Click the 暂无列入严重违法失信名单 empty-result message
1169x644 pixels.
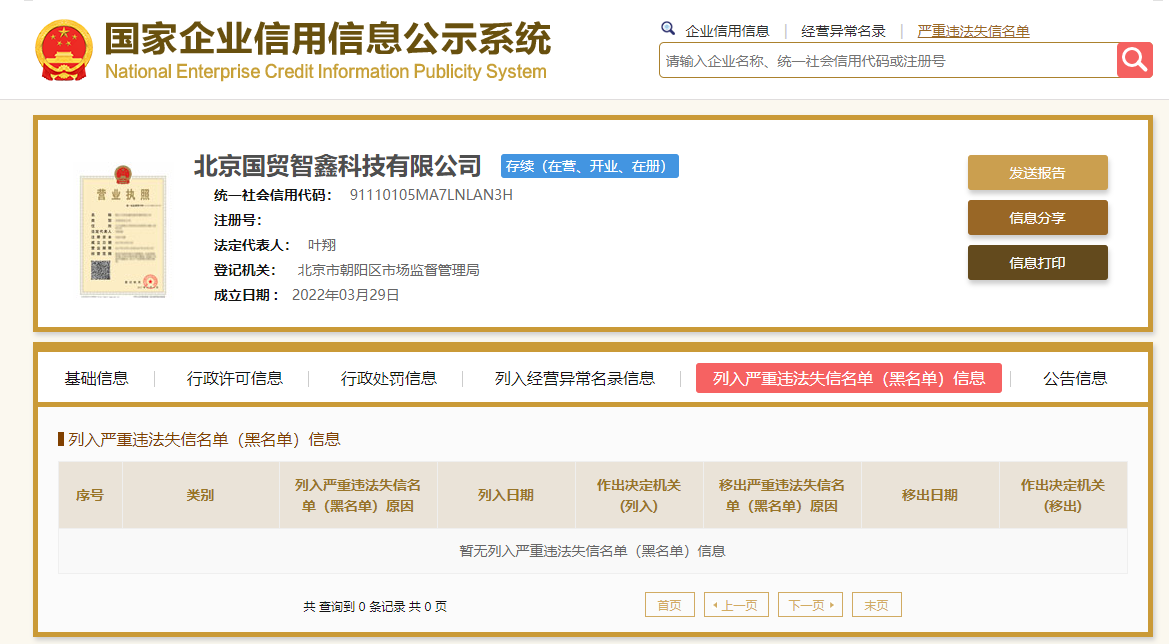593,552
